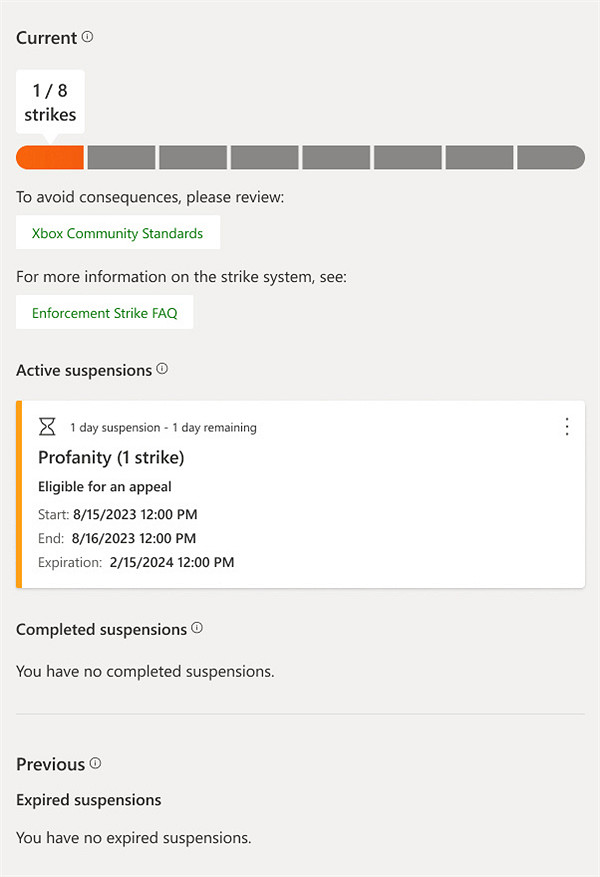Collapse the Active suspensions section
The width and height of the screenshot is (600, 877).
(84, 370)
